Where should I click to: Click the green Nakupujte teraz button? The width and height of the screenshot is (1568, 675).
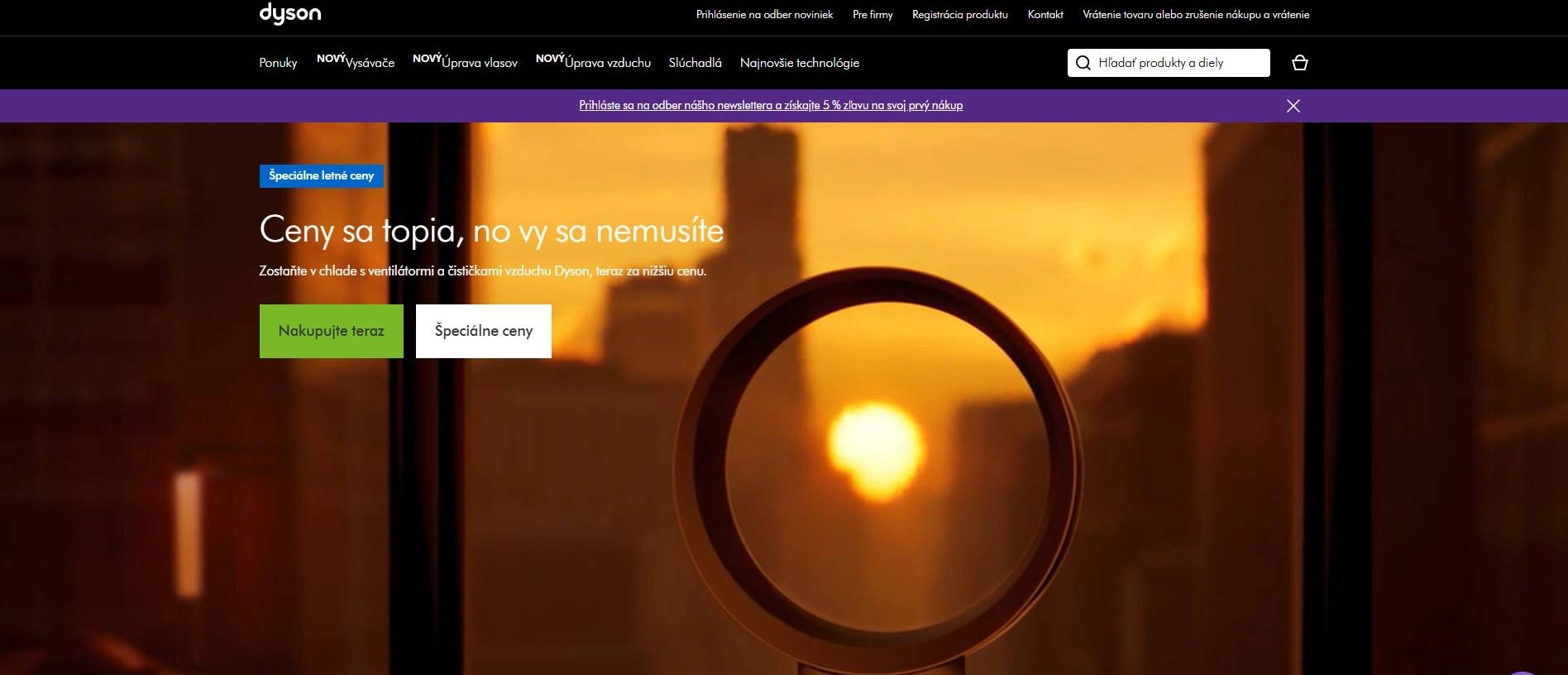(332, 331)
